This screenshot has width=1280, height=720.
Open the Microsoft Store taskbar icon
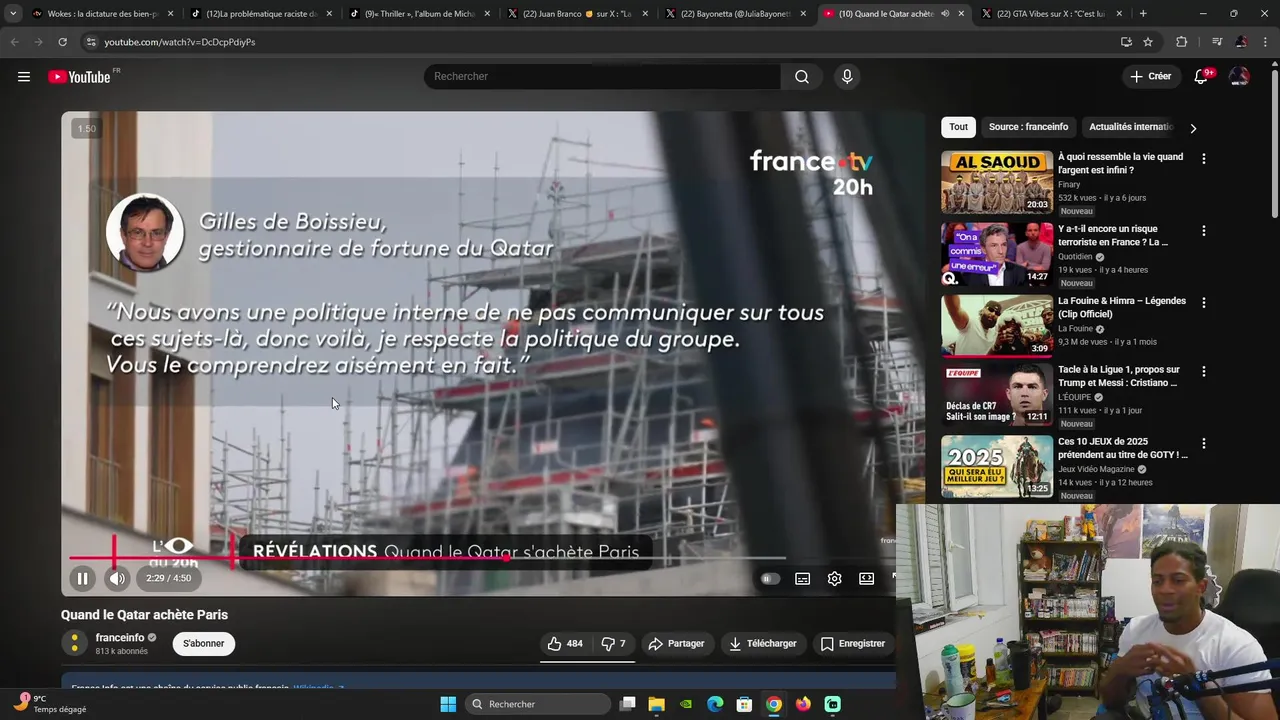744,704
